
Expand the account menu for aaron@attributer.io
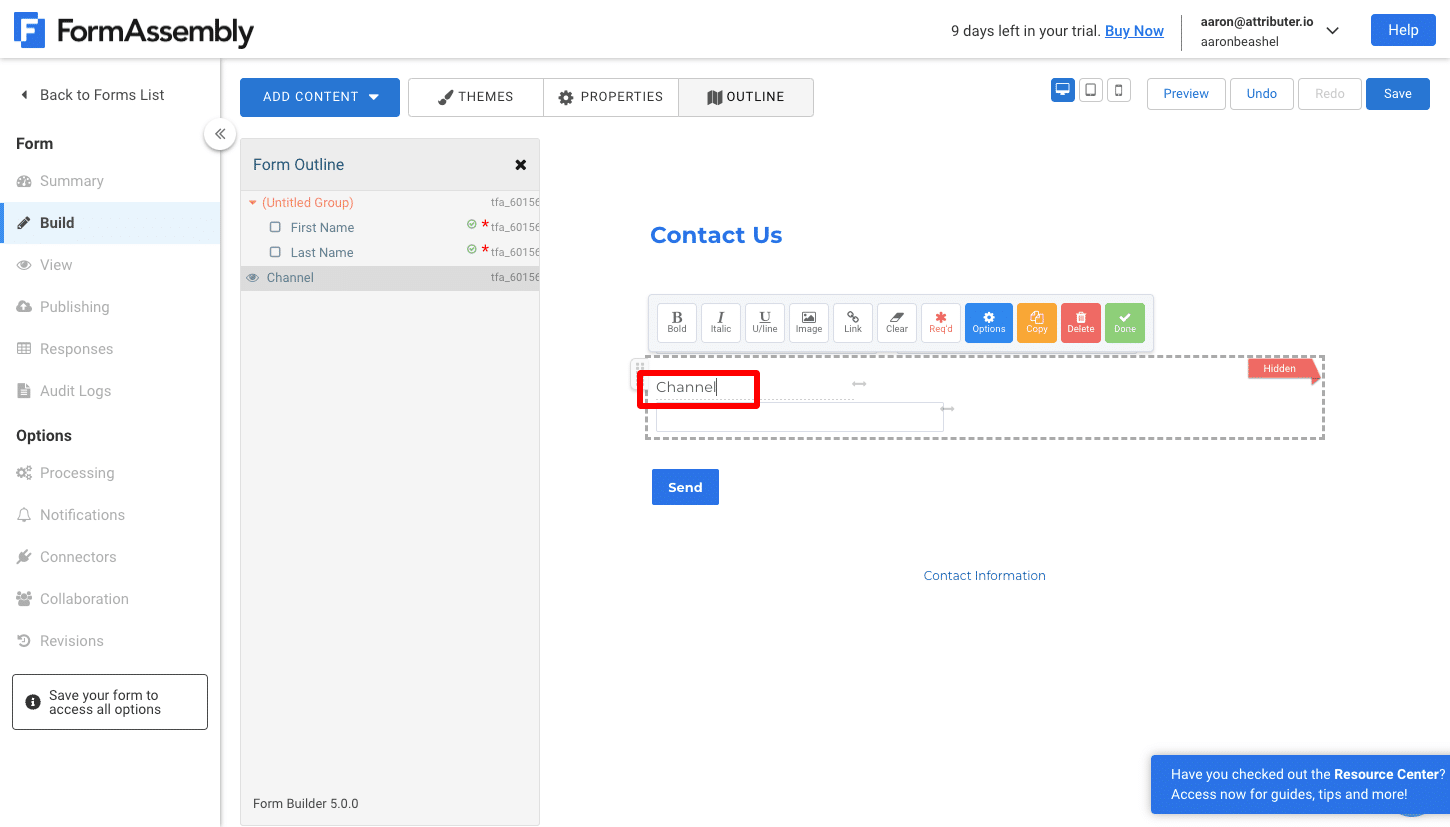click(1333, 30)
